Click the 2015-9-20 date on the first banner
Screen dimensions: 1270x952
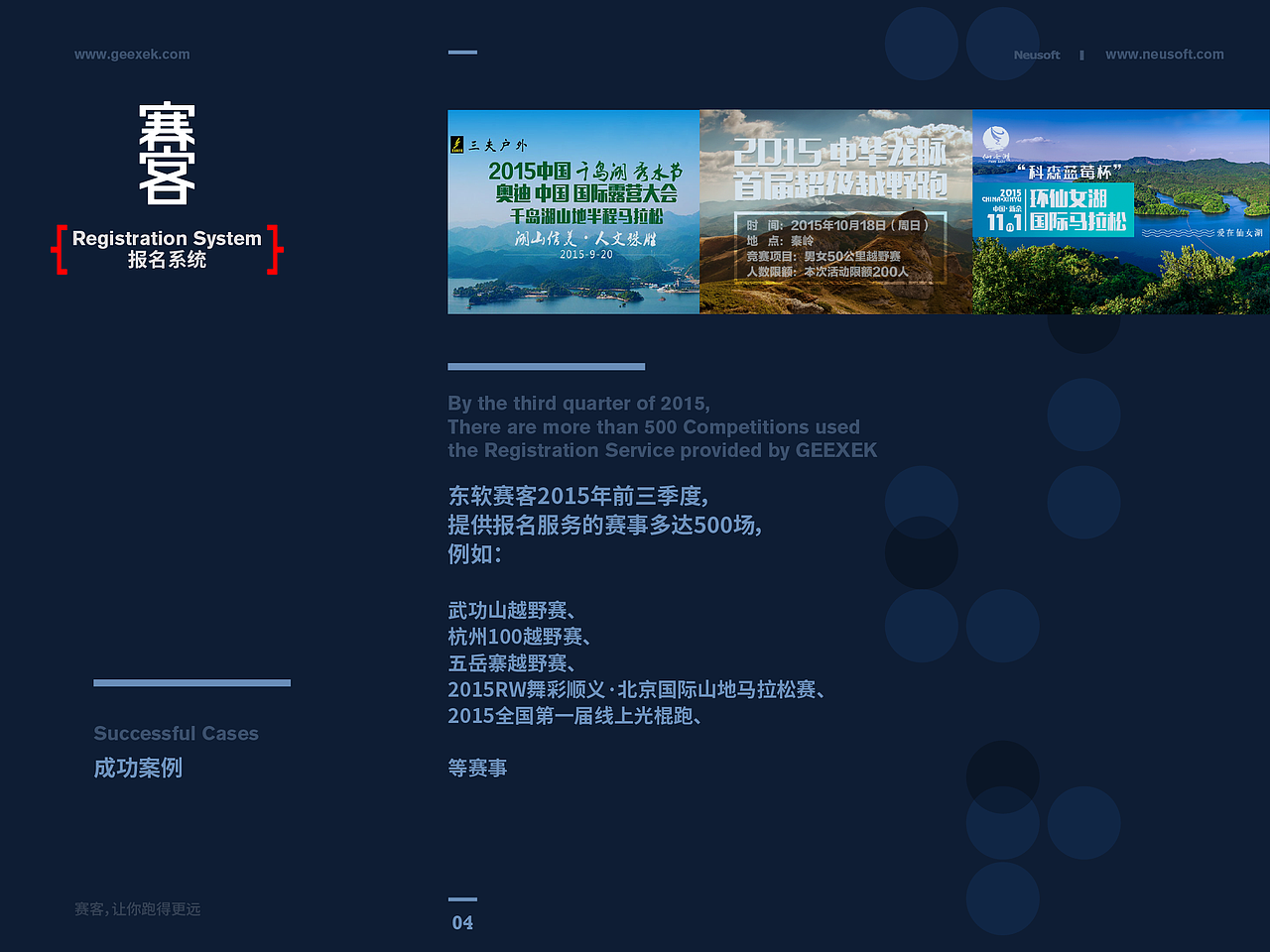585,255
